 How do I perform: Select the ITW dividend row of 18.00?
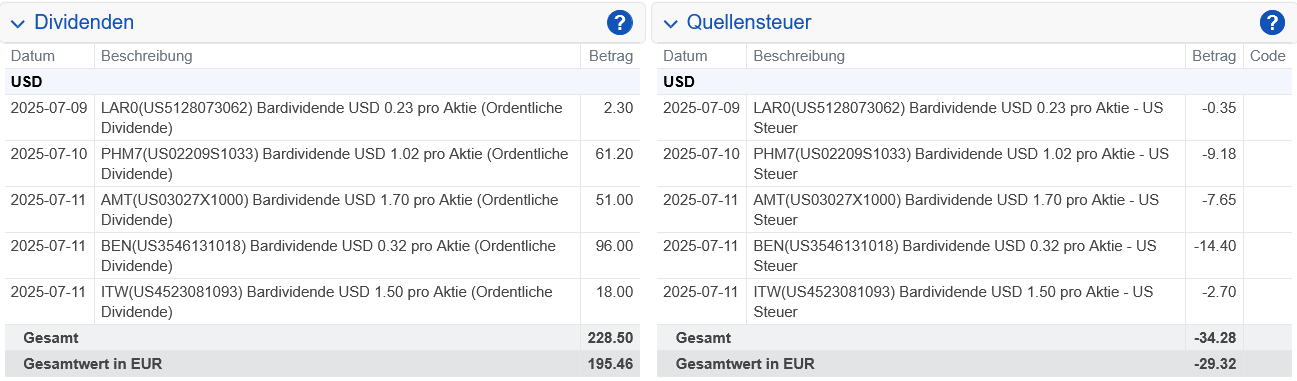click(x=321, y=302)
